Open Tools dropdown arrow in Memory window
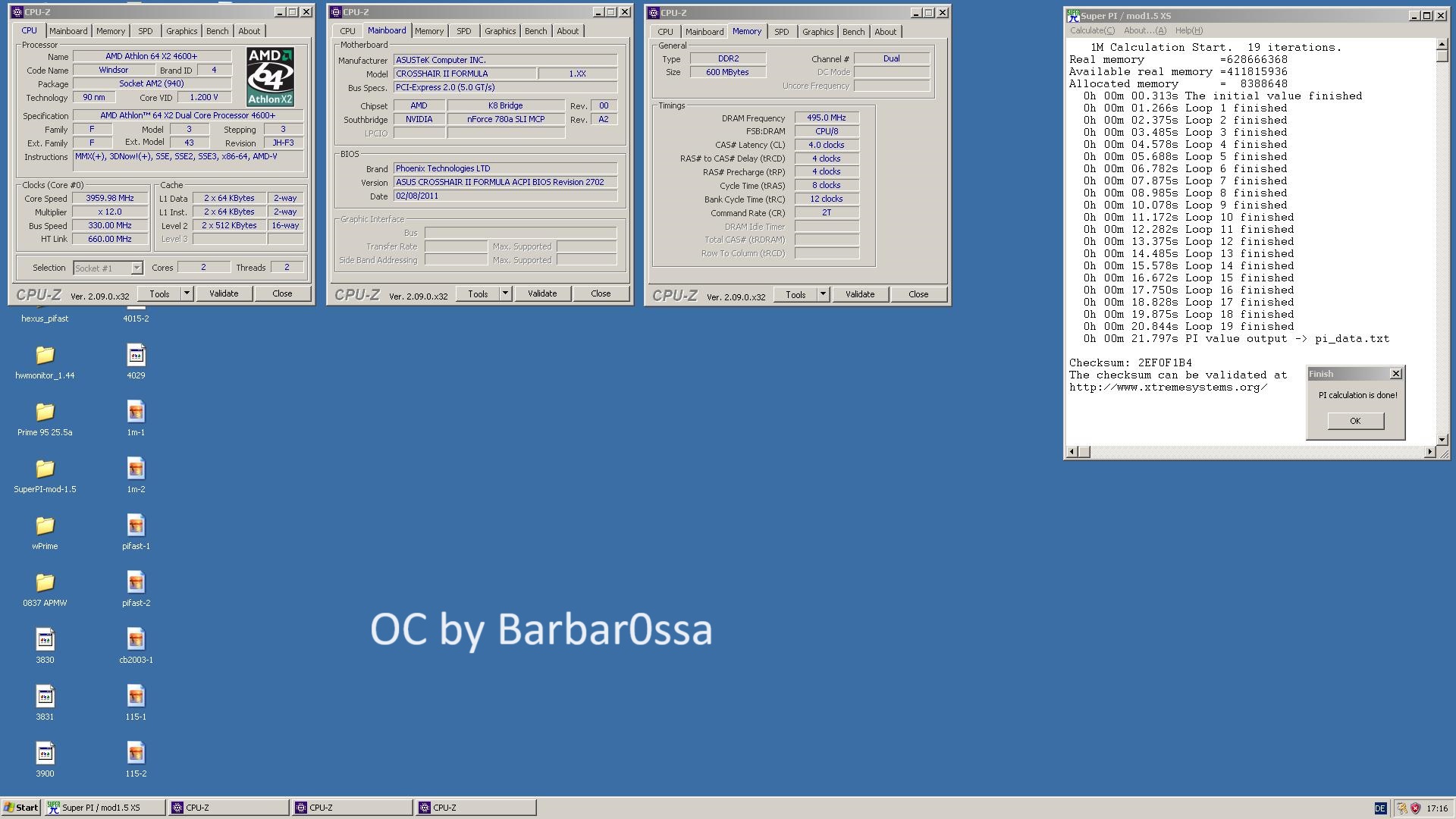1456x819 pixels. tap(823, 294)
